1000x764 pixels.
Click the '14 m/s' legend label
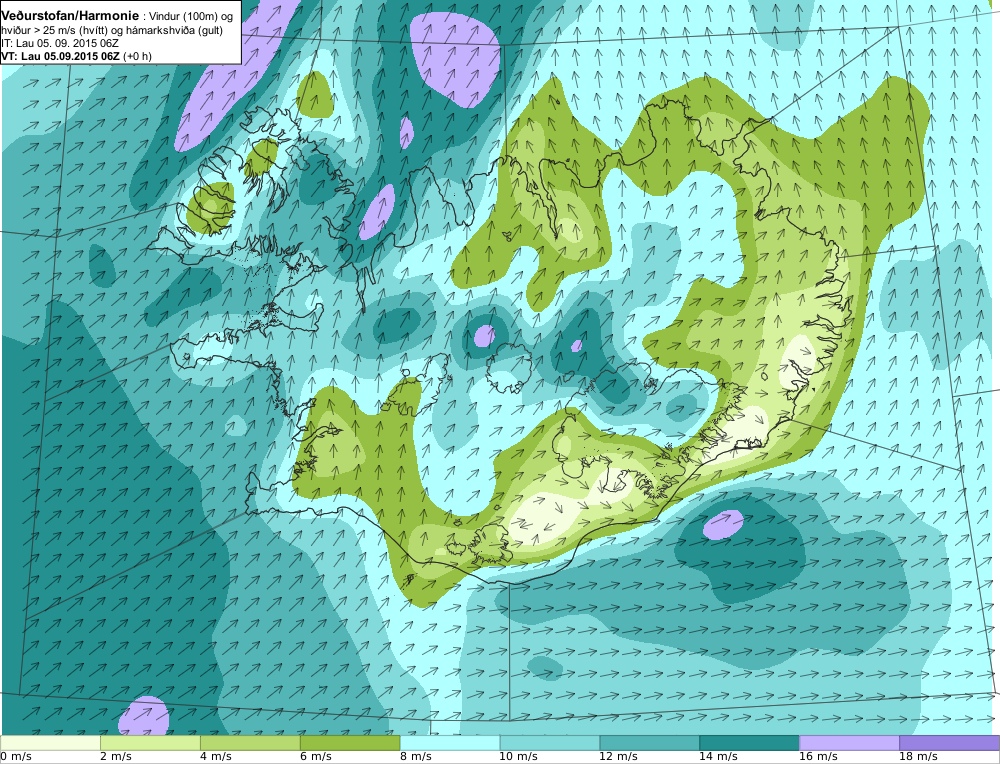(x=718, y=757)
